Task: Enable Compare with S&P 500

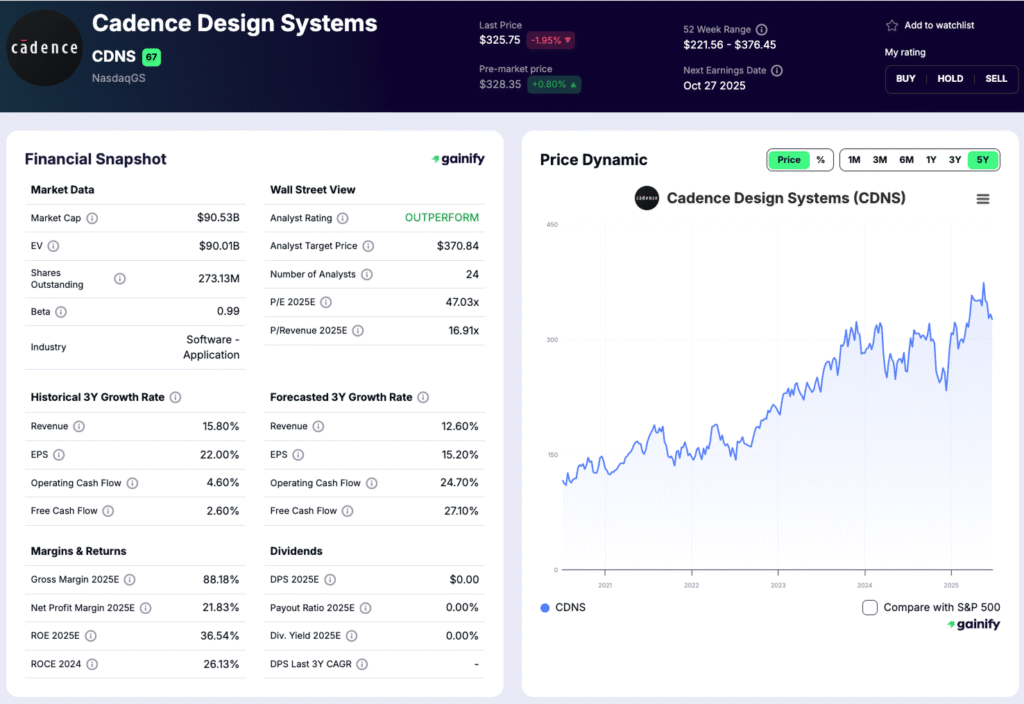Action: (x=869, y=607)
